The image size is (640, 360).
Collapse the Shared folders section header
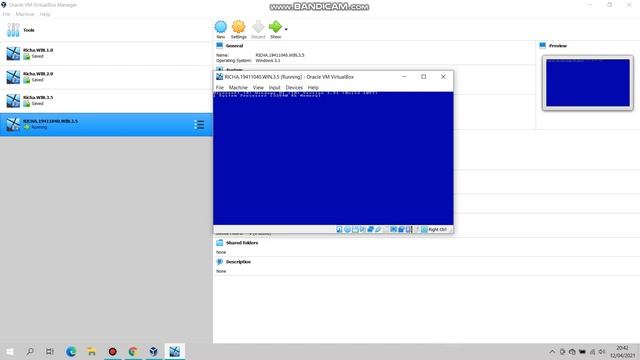(x=242, y=243)
